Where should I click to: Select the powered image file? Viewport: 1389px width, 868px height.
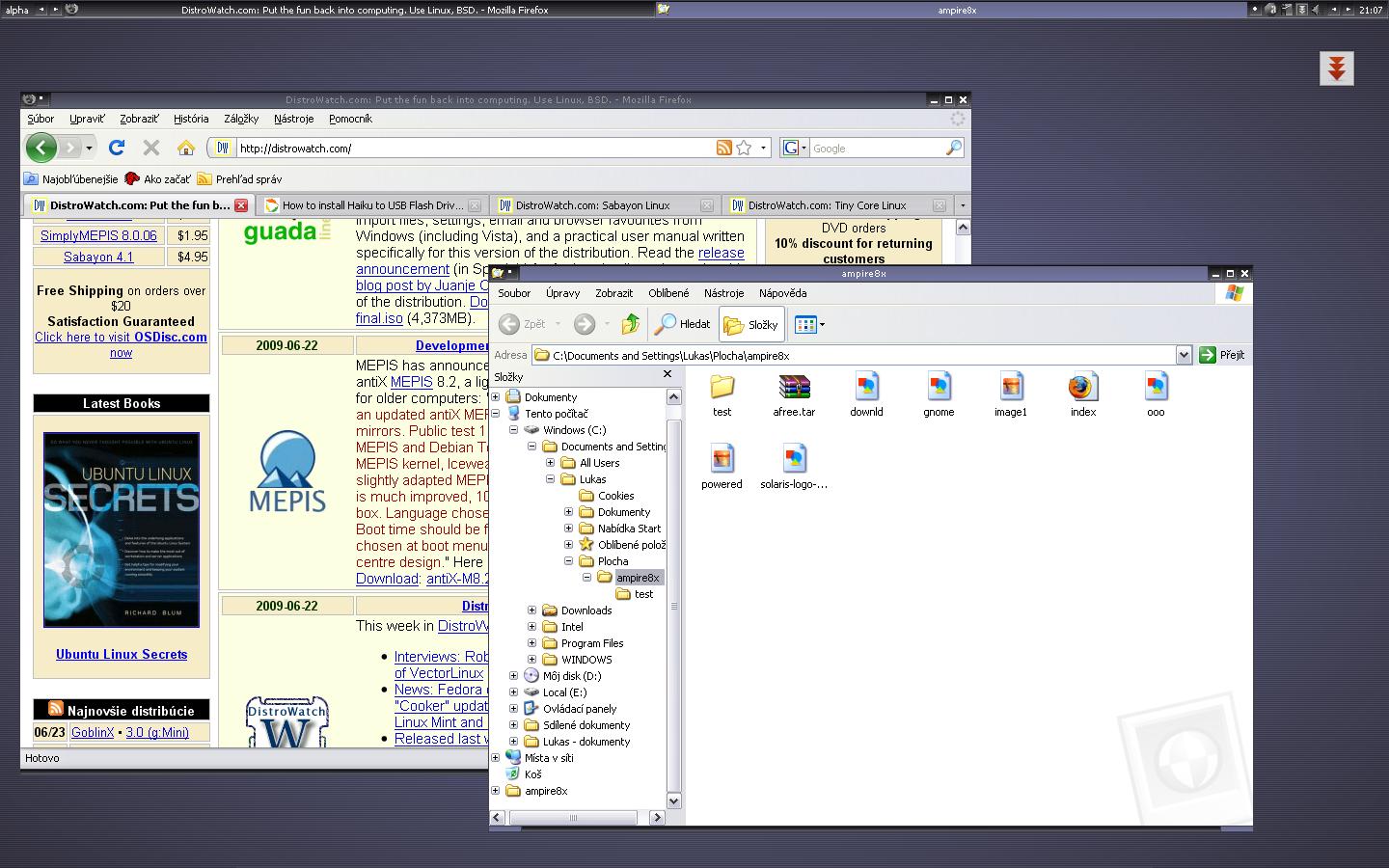click(x=722, y=468)
